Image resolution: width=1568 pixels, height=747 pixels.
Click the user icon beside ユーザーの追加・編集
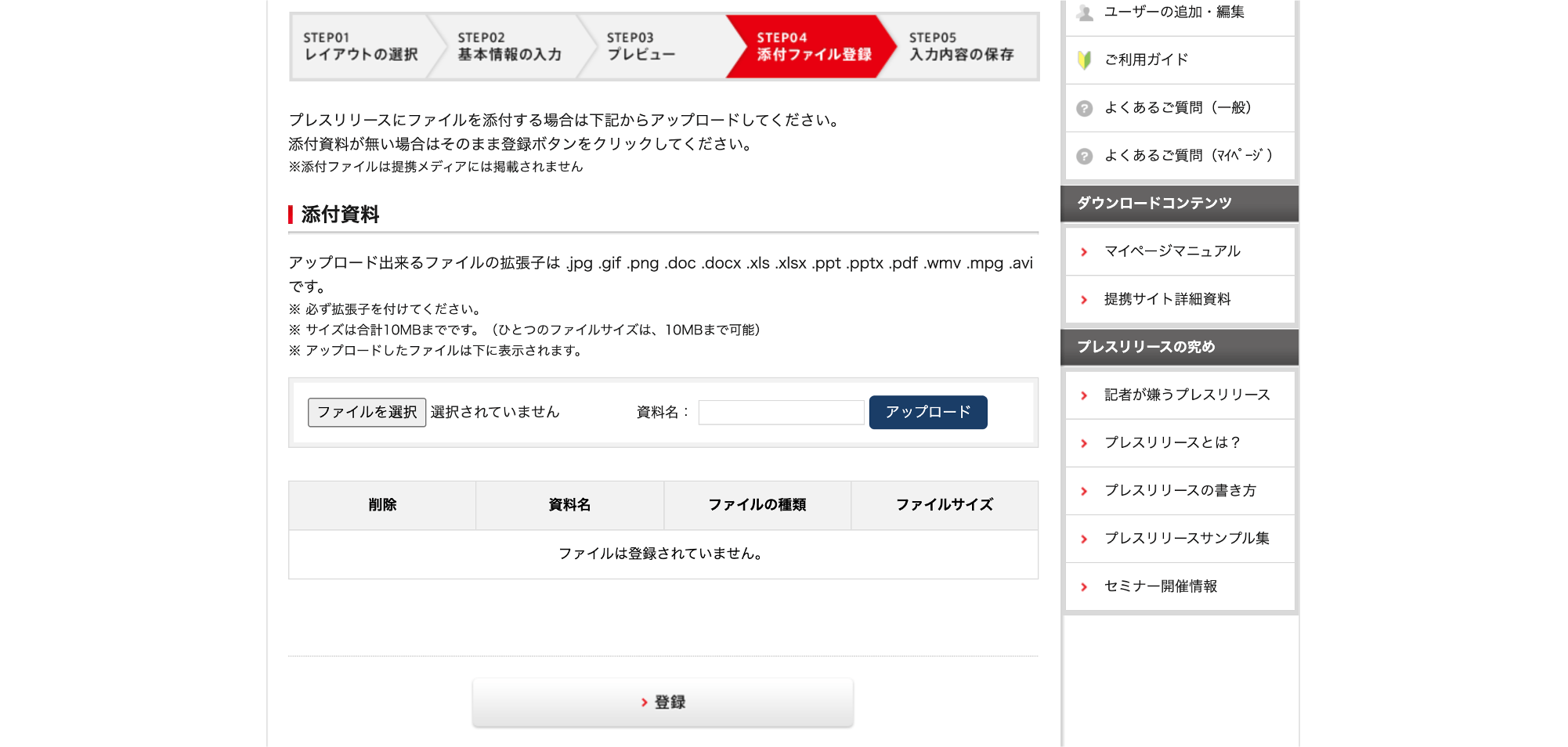point(1085,13)
